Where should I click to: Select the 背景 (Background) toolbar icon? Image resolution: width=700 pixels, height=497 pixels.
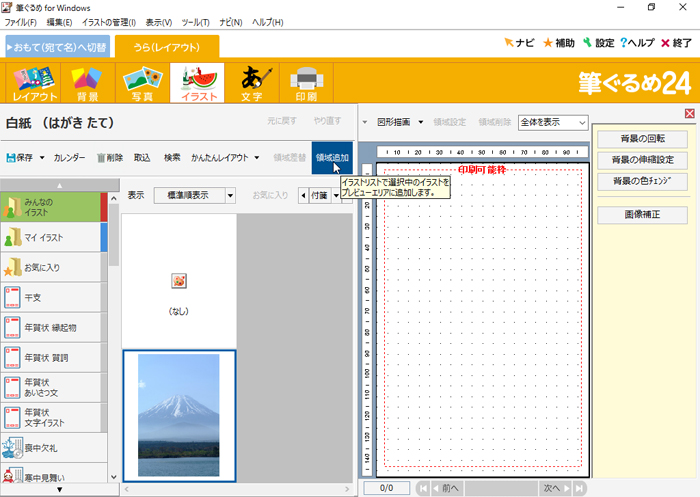(x=87, y=84)
